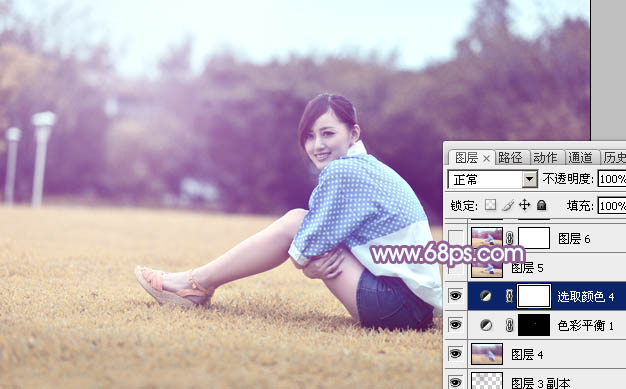The width and height of the screenshot is (626, 389).
Task: Click 选取颜色 4 adjustment icon
Action: [485, 296]
